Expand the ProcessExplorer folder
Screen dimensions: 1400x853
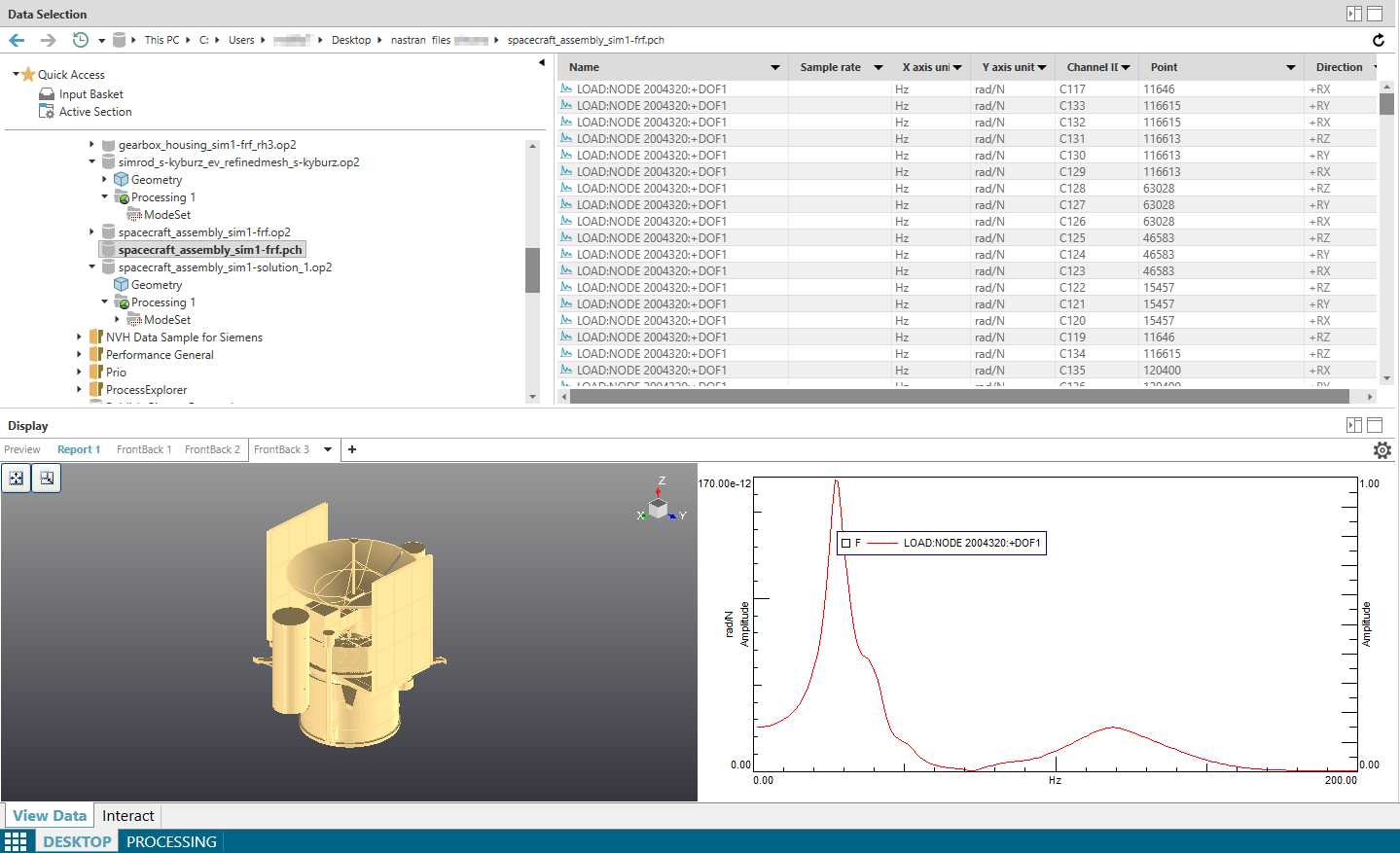pyautogui.click(x=79, y=389)
